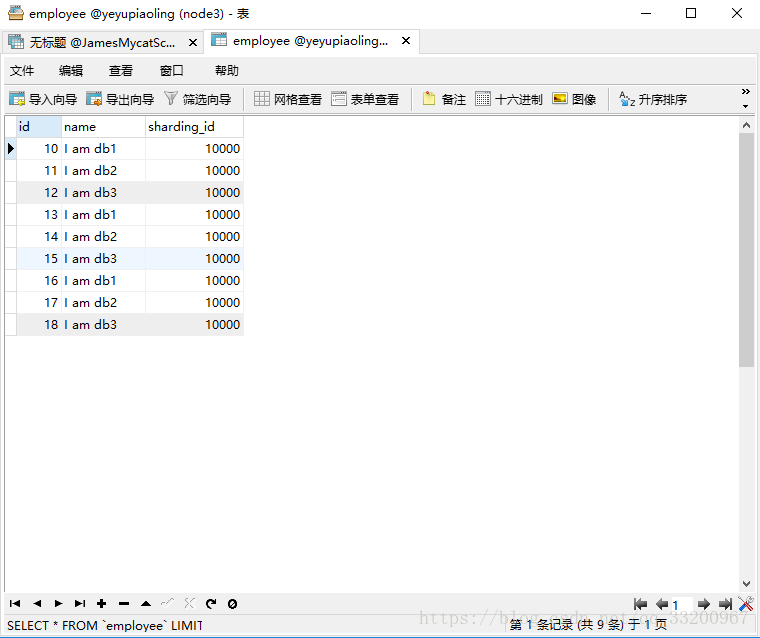This screenshot has width=760, height=638.
Task: Delete the current record with minus button
Action: [x=124, y=604]
